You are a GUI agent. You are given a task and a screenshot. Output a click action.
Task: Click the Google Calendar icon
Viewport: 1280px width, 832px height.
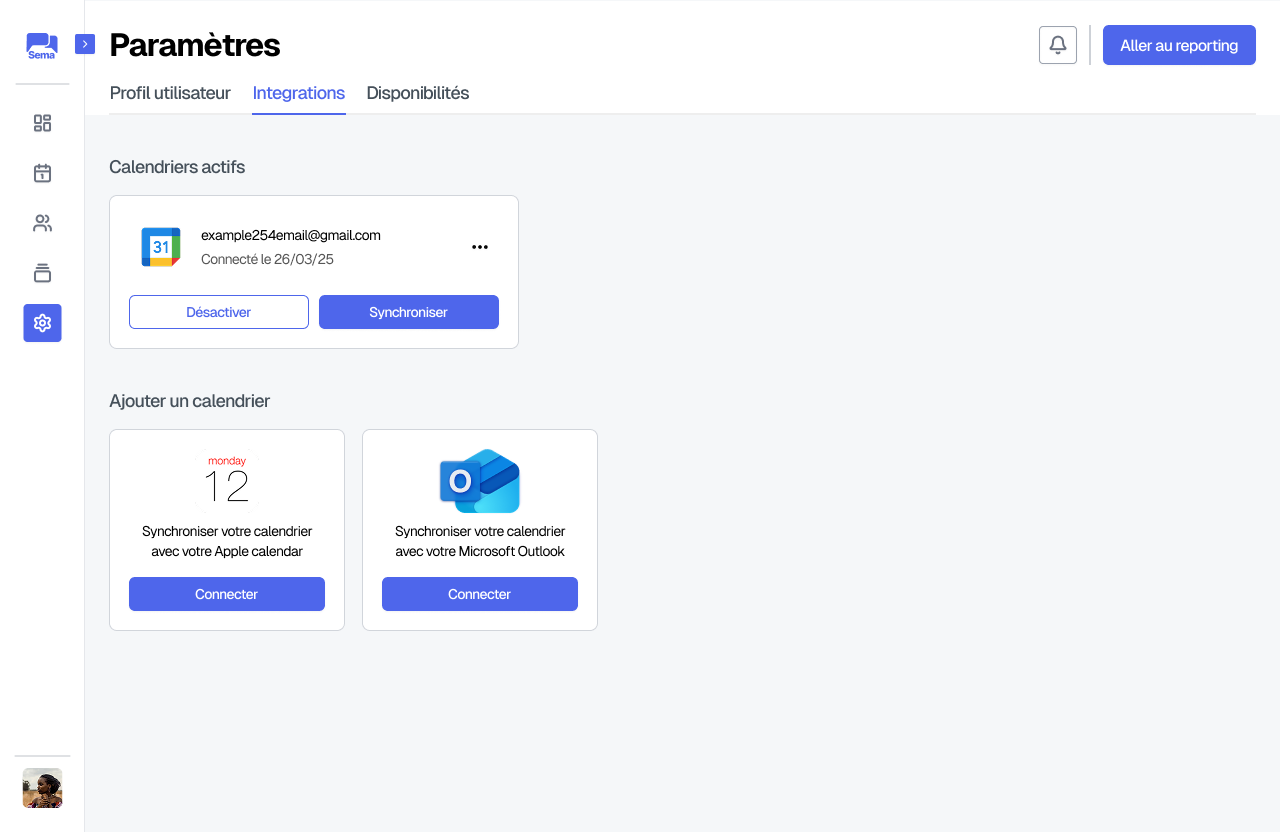[x=161, y=247]
